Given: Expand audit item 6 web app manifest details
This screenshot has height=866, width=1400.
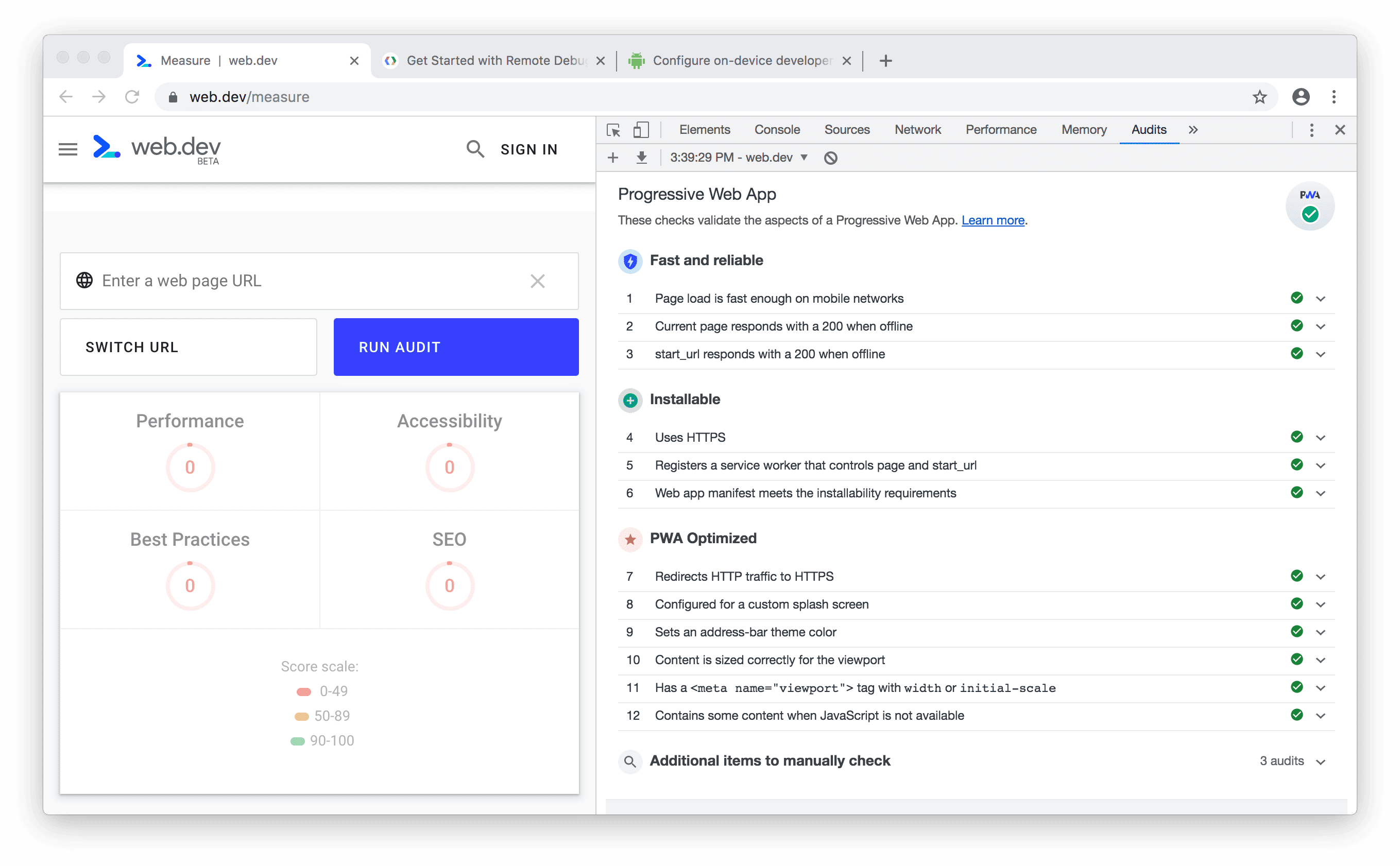Looking at the screenshot, I should point(1322,493).
